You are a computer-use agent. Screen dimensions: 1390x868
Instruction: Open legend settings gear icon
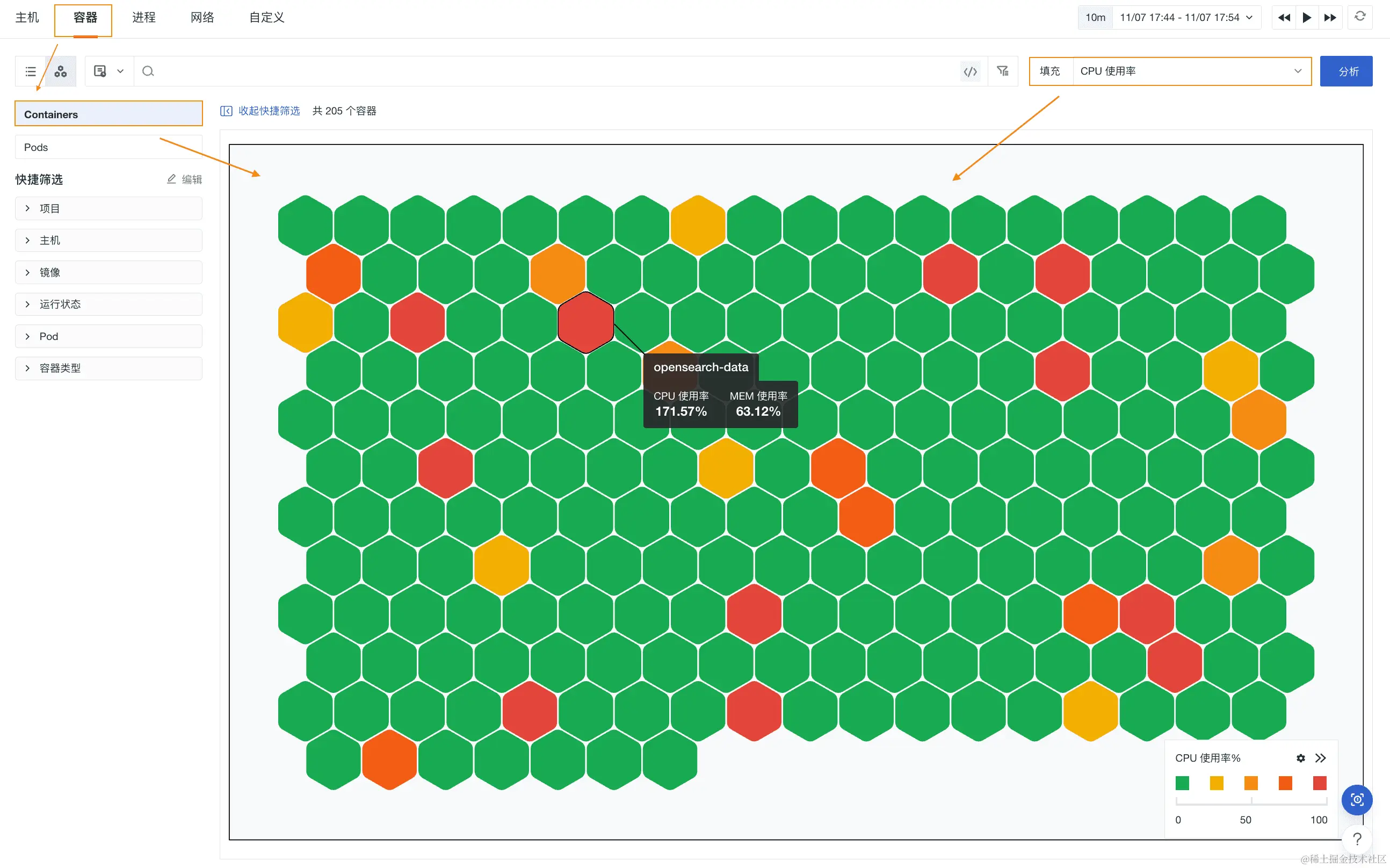(x=1300, y=758)
